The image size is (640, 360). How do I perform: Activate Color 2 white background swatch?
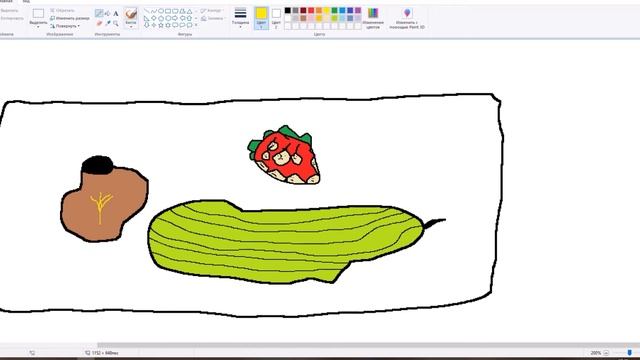pos(276,18)
